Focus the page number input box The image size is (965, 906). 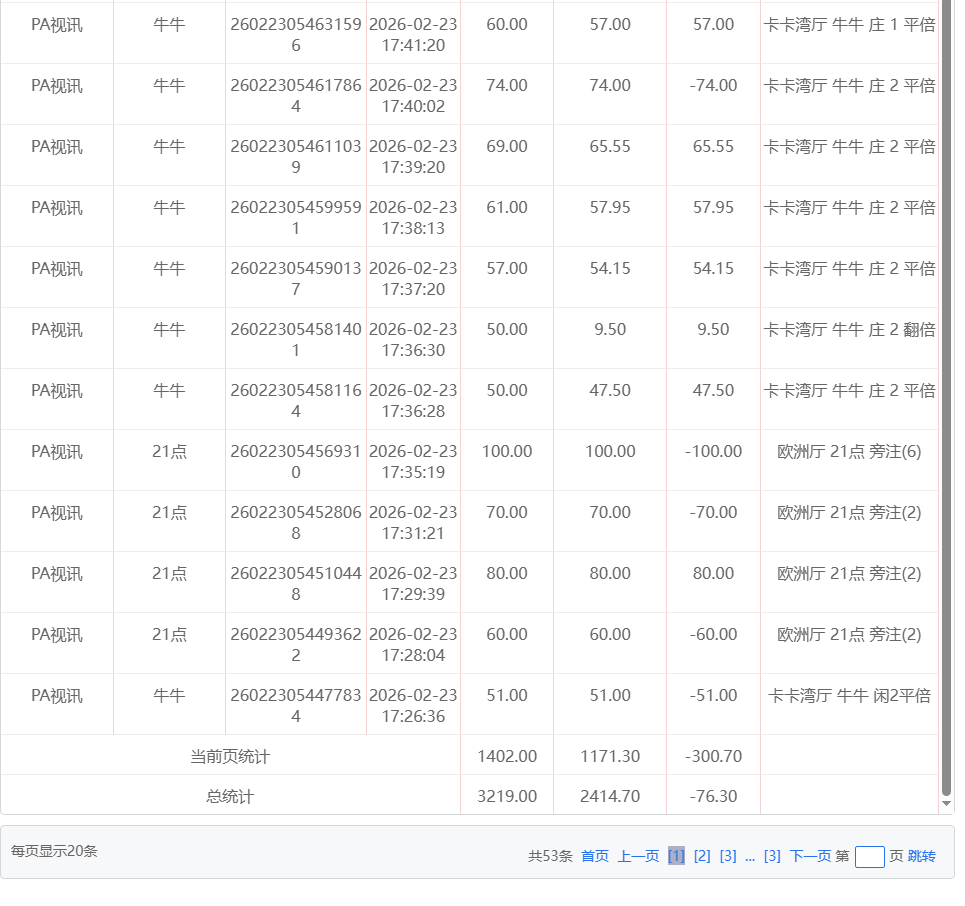[x=869, y=857]
